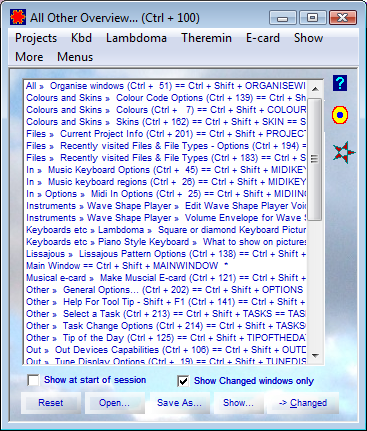Open the Lambdoma menu
Viewport: 367px width, 431px height.
(x=136, y=38)
